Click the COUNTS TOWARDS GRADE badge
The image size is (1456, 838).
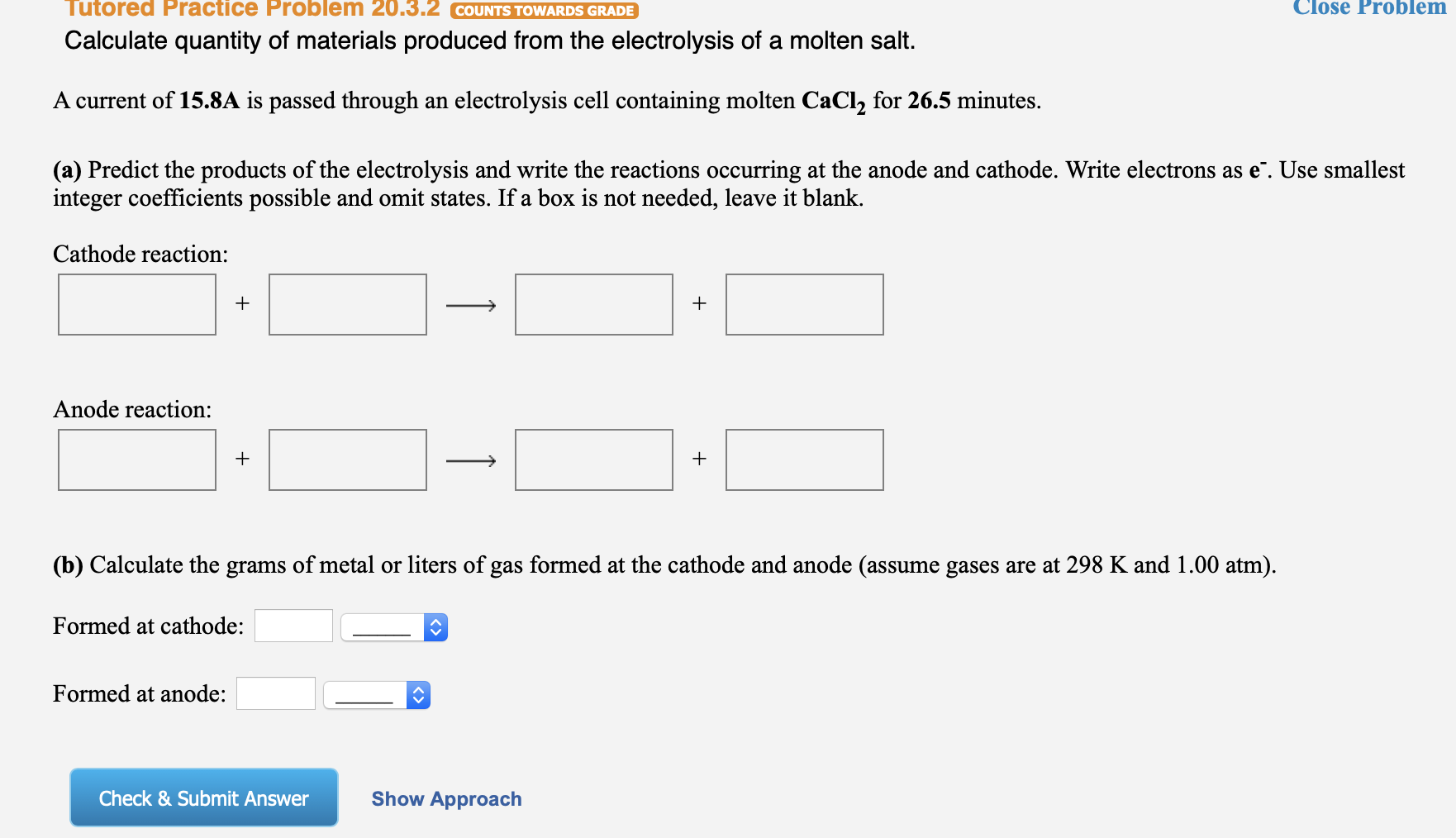[542, 11]
